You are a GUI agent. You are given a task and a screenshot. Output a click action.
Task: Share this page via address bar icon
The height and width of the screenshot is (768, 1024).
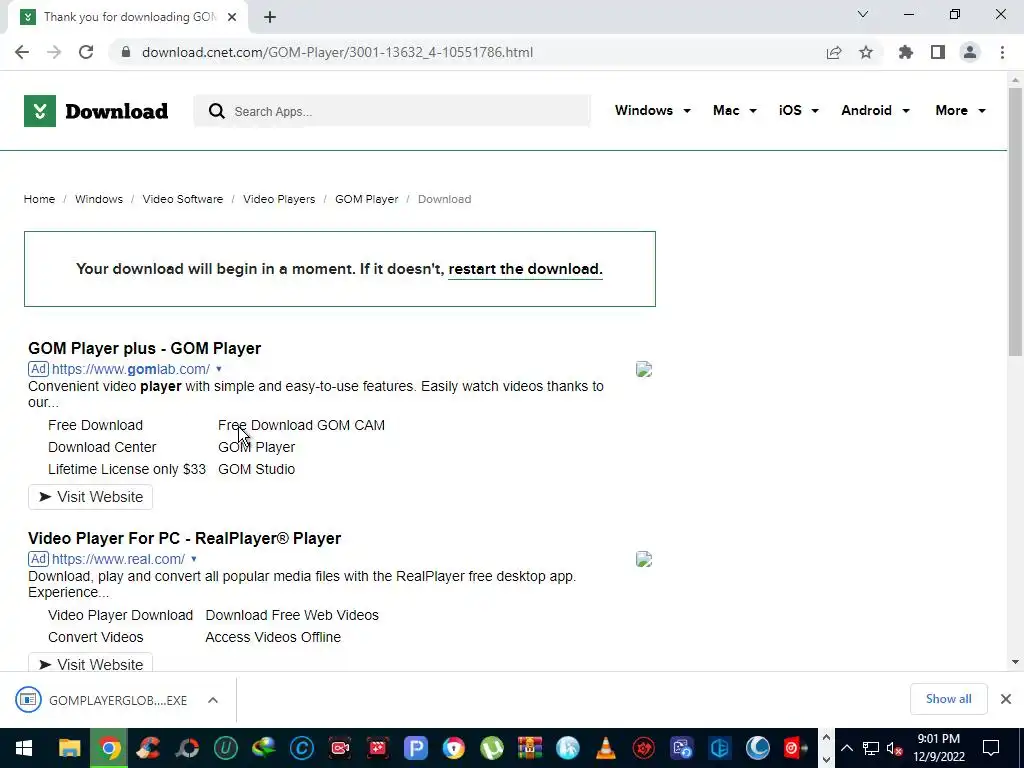(834, 52)
